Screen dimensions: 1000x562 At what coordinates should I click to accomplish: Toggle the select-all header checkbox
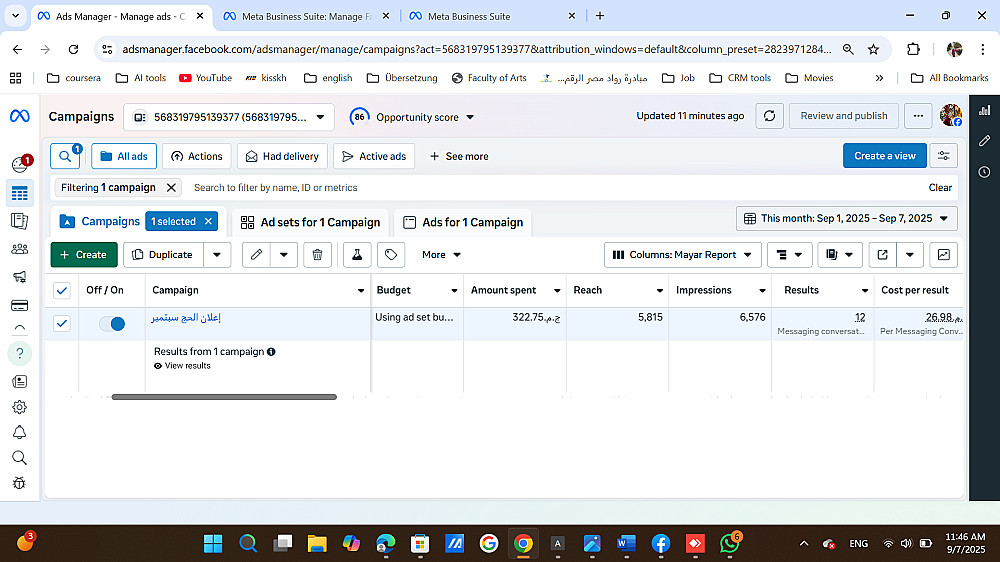[x=62, y=291]
